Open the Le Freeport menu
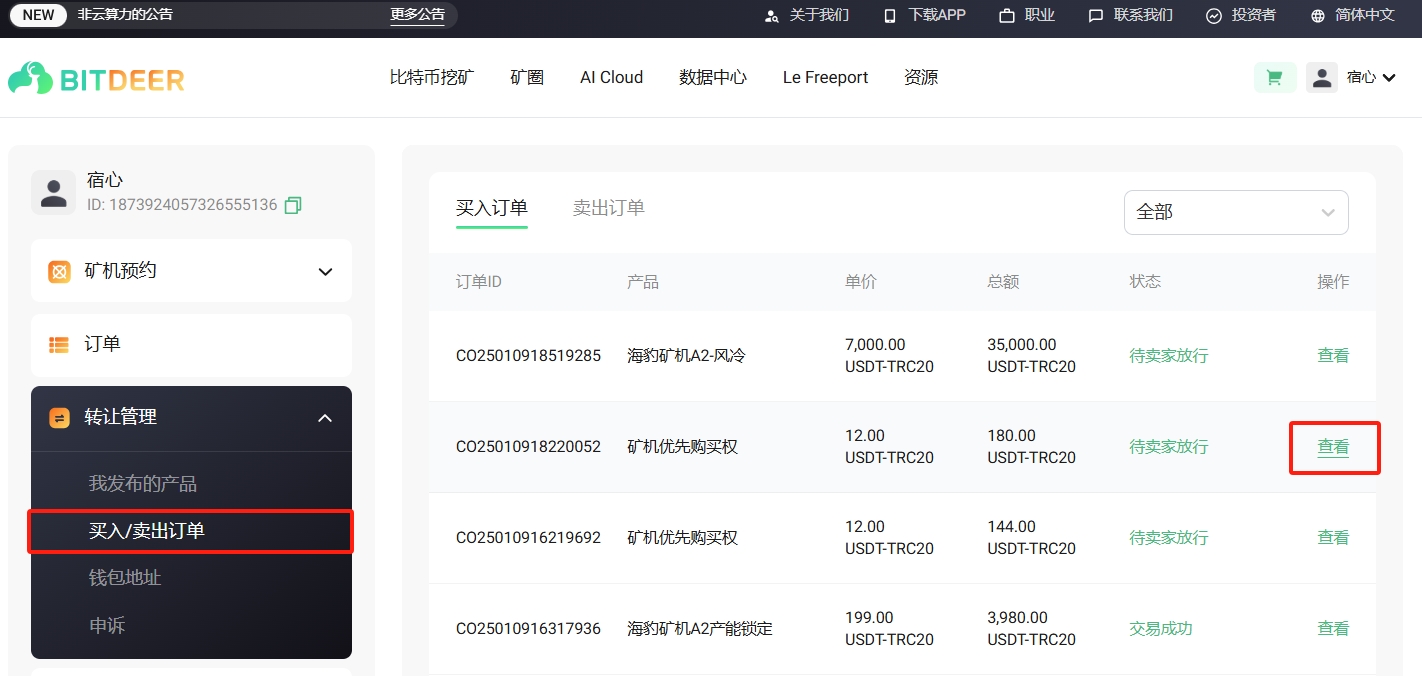The image size is (1422, 676). click(826, 77)
